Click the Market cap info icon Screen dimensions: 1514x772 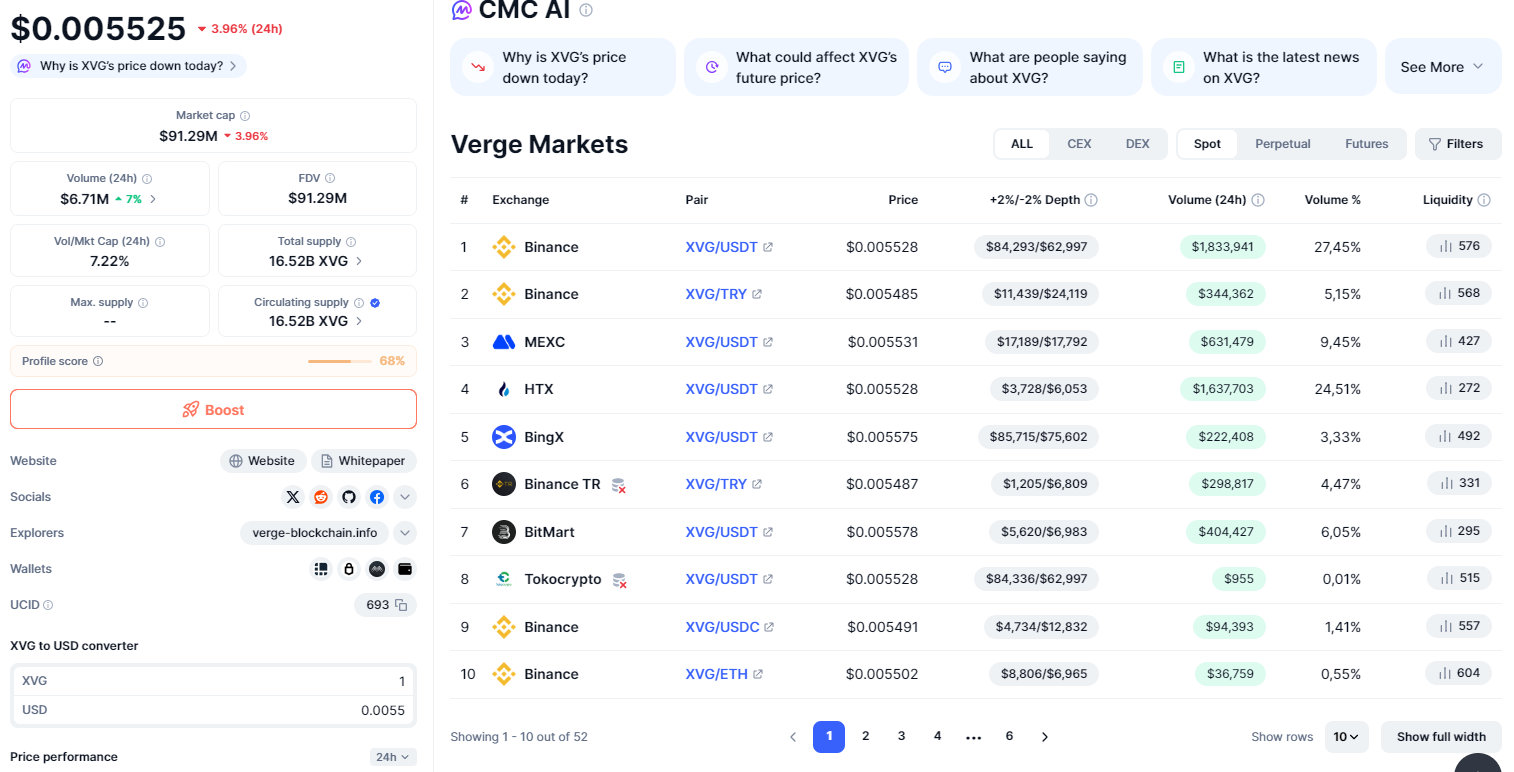[x=245, y=116]
